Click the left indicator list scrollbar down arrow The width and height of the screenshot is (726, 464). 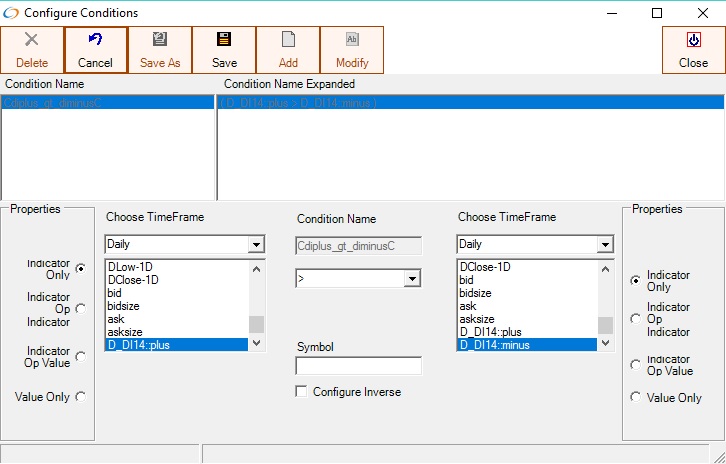click(x=256, y=343)
